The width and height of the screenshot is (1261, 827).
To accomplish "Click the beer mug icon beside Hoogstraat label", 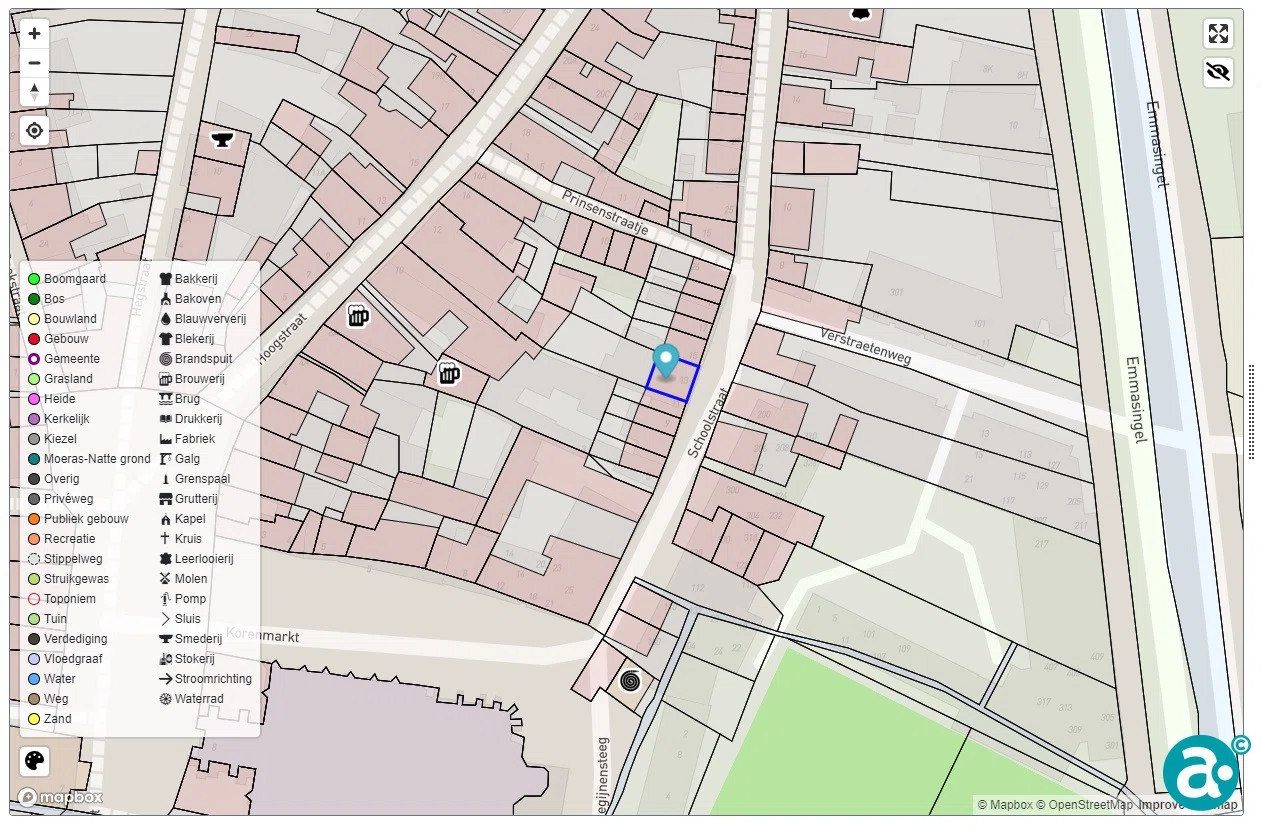I will point(358,317).
